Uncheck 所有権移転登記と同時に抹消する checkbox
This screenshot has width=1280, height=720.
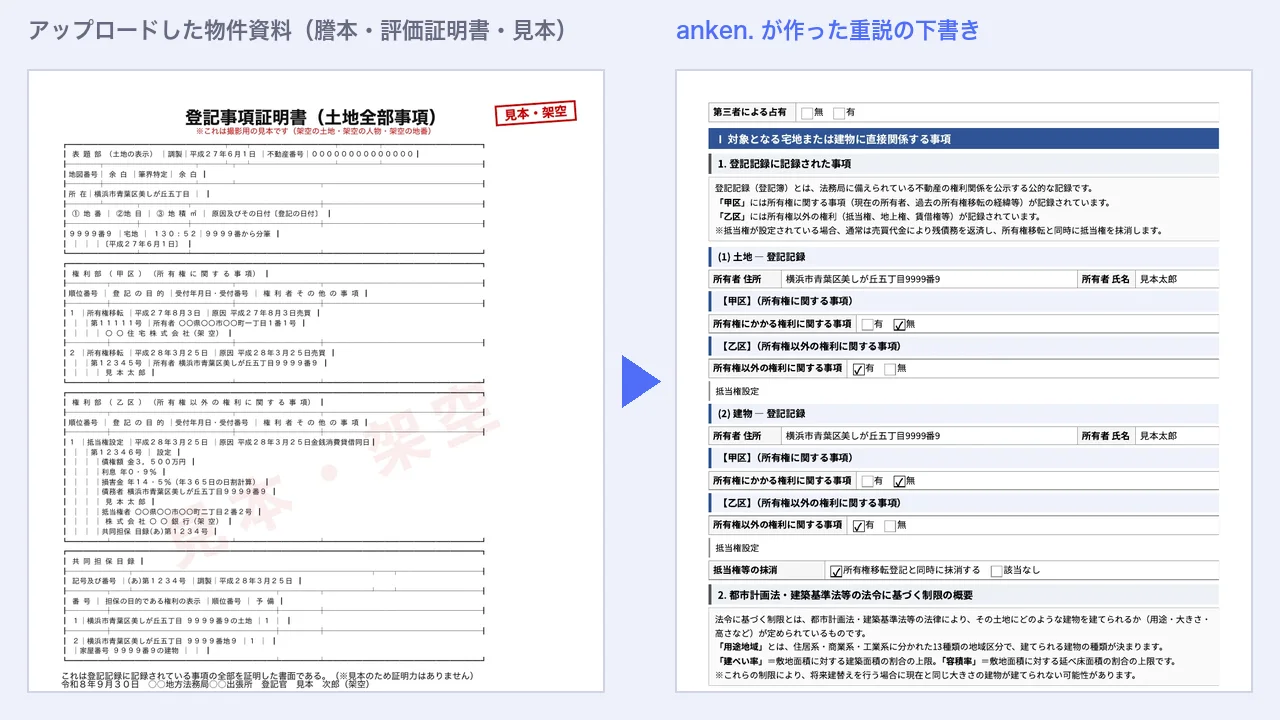coord(836,571)
